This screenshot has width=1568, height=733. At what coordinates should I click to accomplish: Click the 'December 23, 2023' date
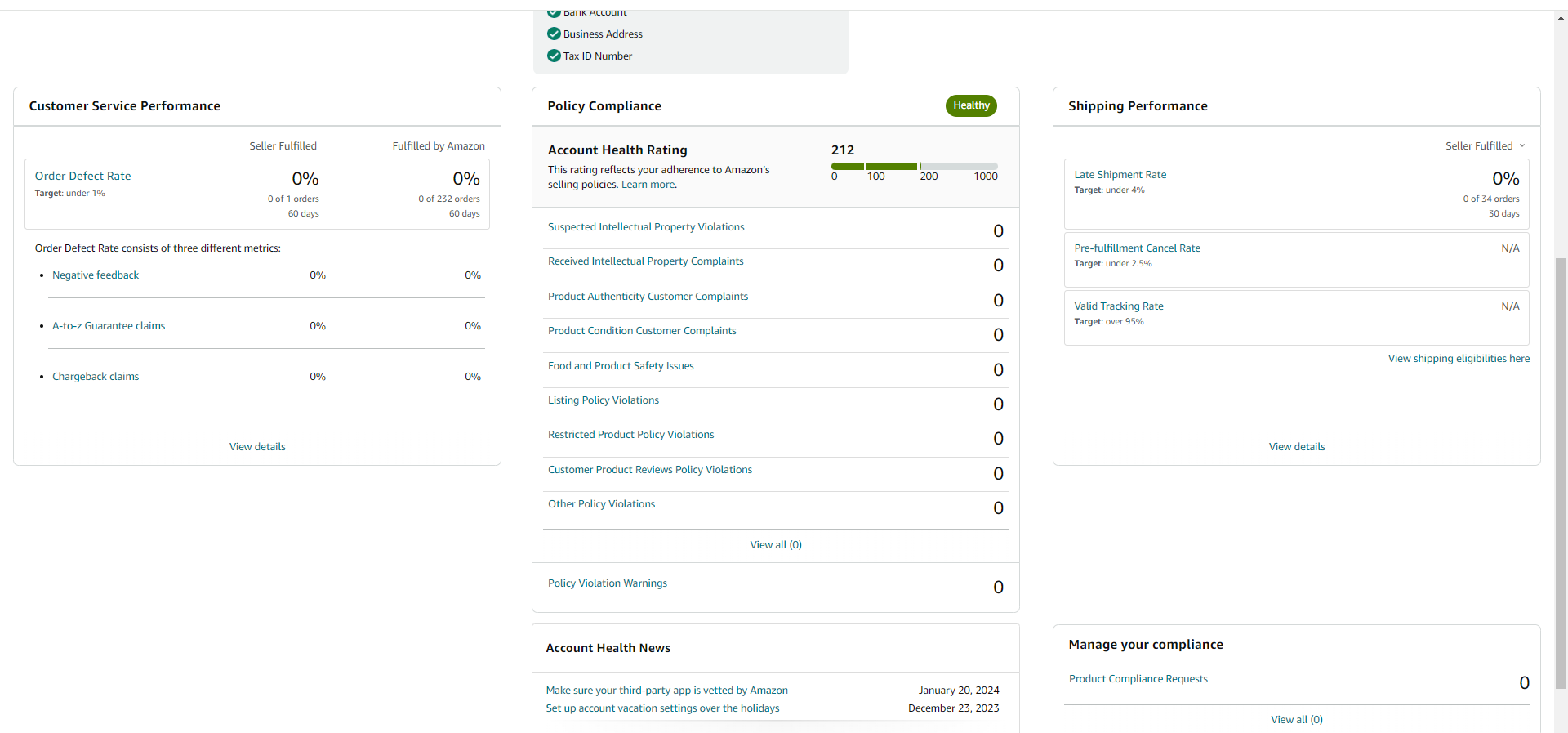[954, 708]
